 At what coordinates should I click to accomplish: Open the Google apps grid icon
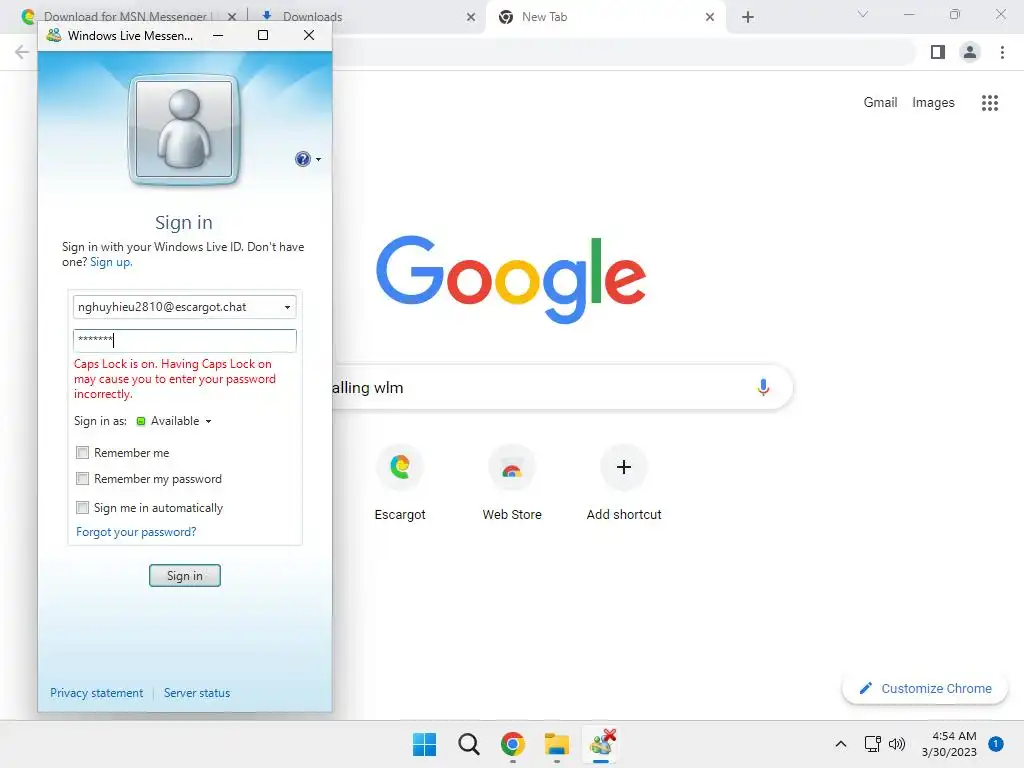(x=989, y=103)
